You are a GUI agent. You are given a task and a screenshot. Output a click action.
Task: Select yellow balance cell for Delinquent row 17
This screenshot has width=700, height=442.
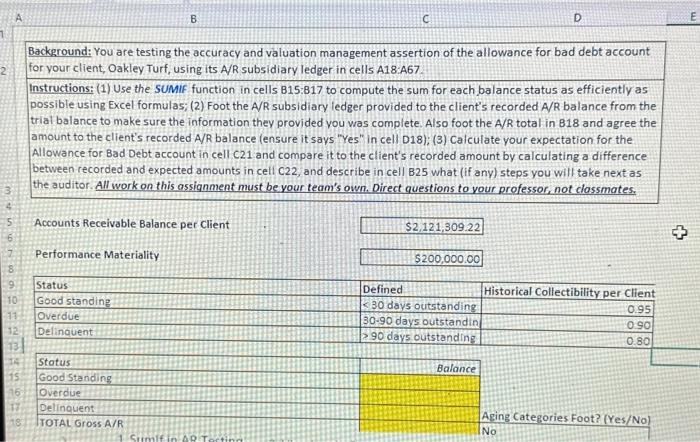[420, 414]
